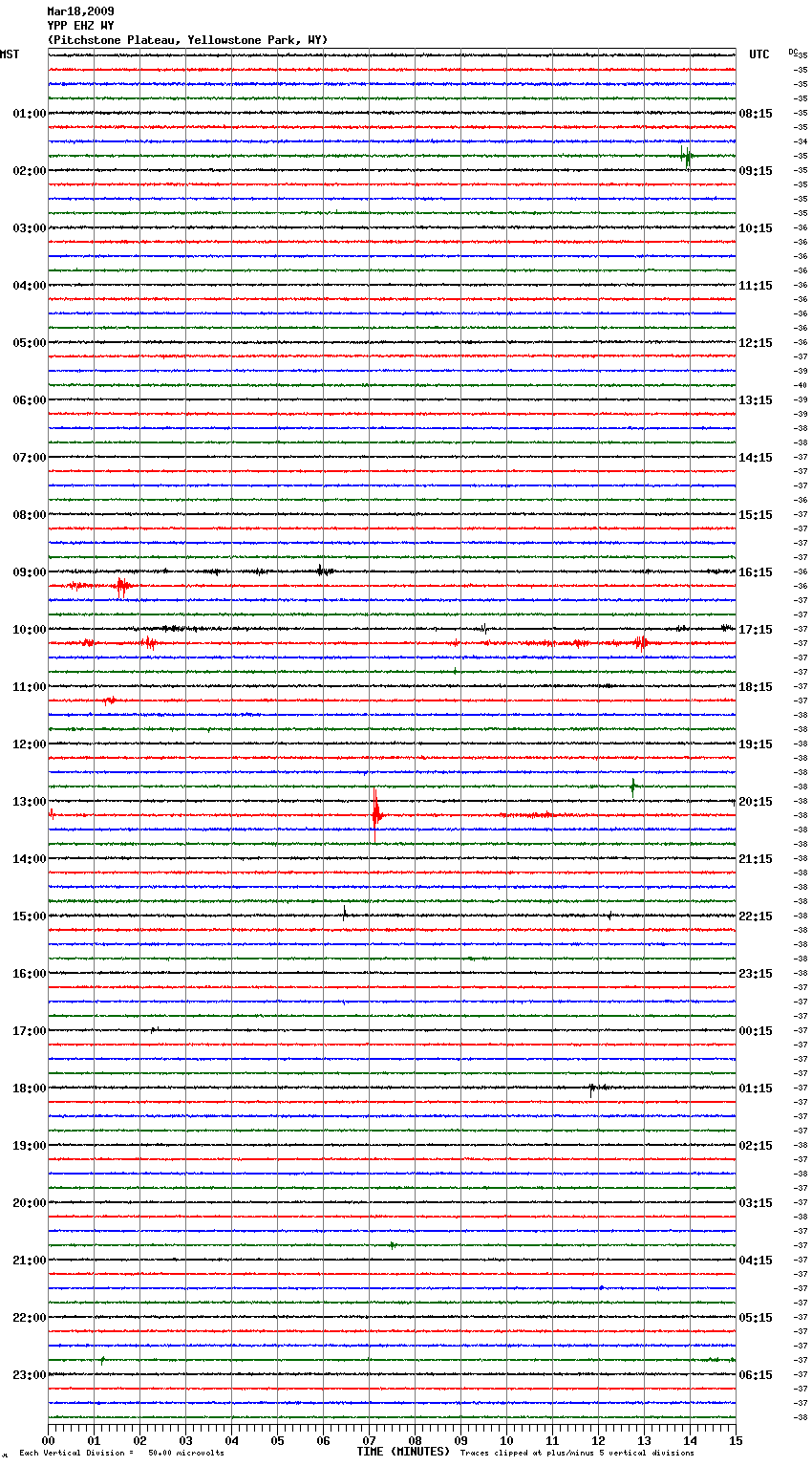Click the 09:15 UTC time label
812x1466 pixels.
point(756,171)
